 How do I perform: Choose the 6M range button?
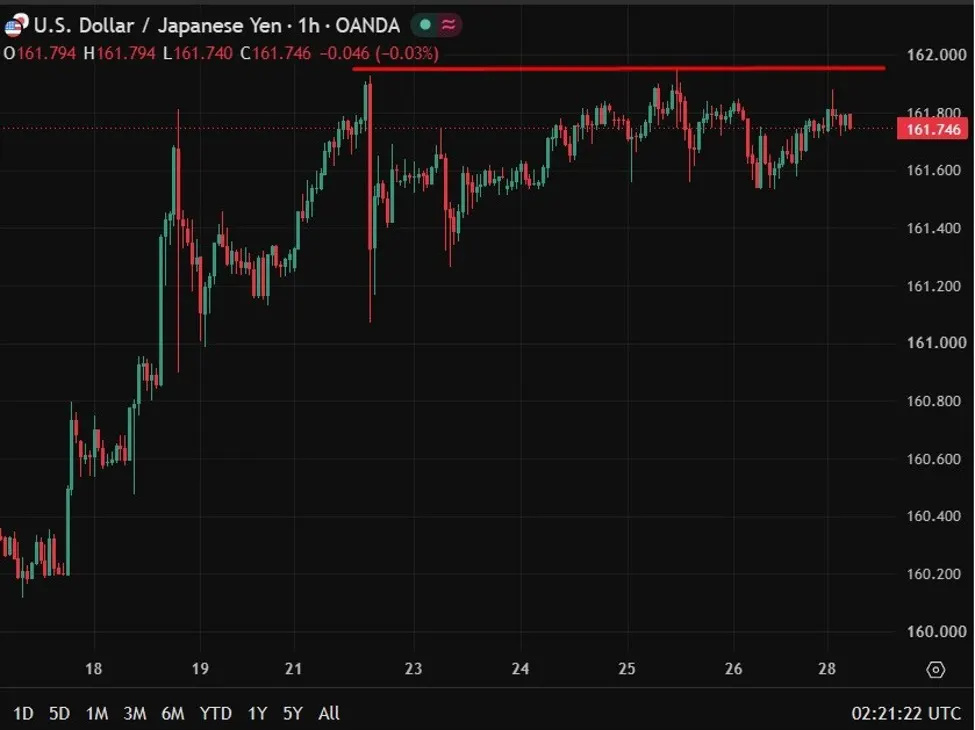173,713
